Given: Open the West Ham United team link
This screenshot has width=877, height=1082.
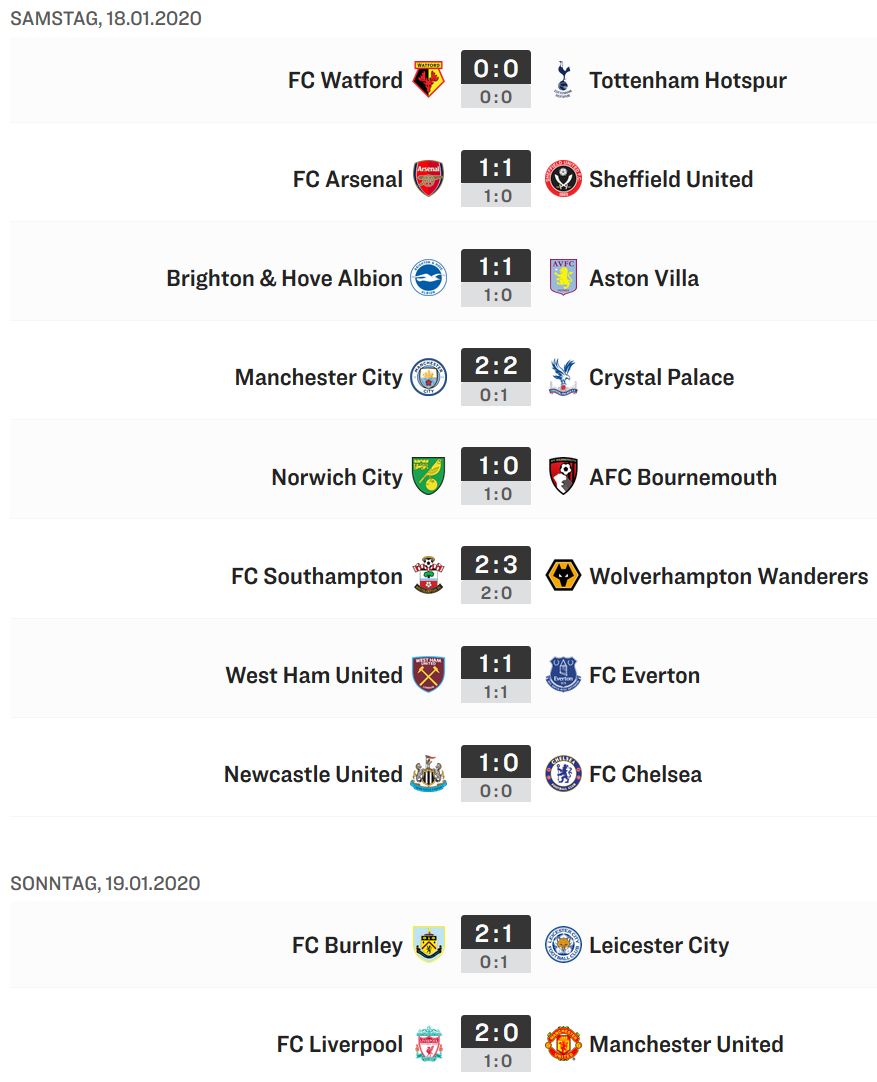Looking at the screenshot, I should [314, 675].
